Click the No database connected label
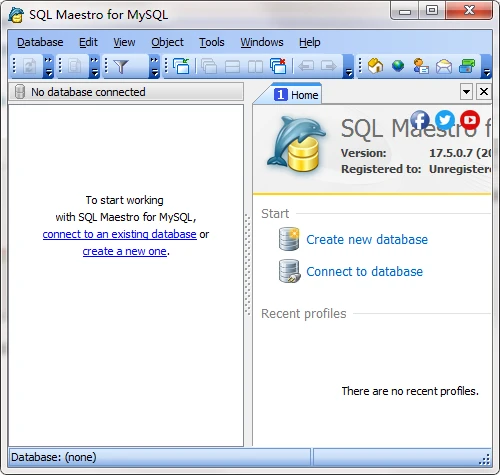This screenshot has width=500, height=475. [x=88, y=92]
